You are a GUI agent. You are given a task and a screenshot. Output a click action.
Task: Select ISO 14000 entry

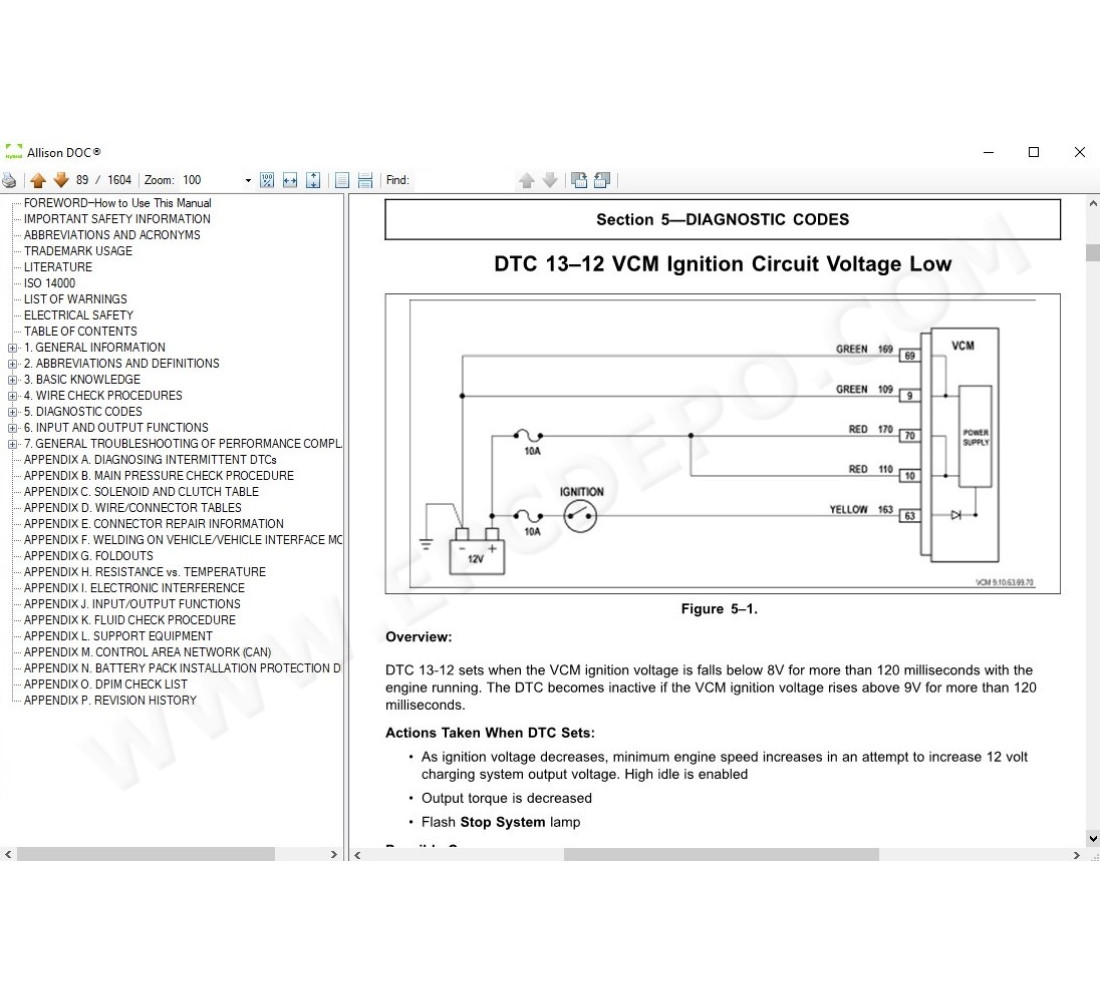click(49, 284)
